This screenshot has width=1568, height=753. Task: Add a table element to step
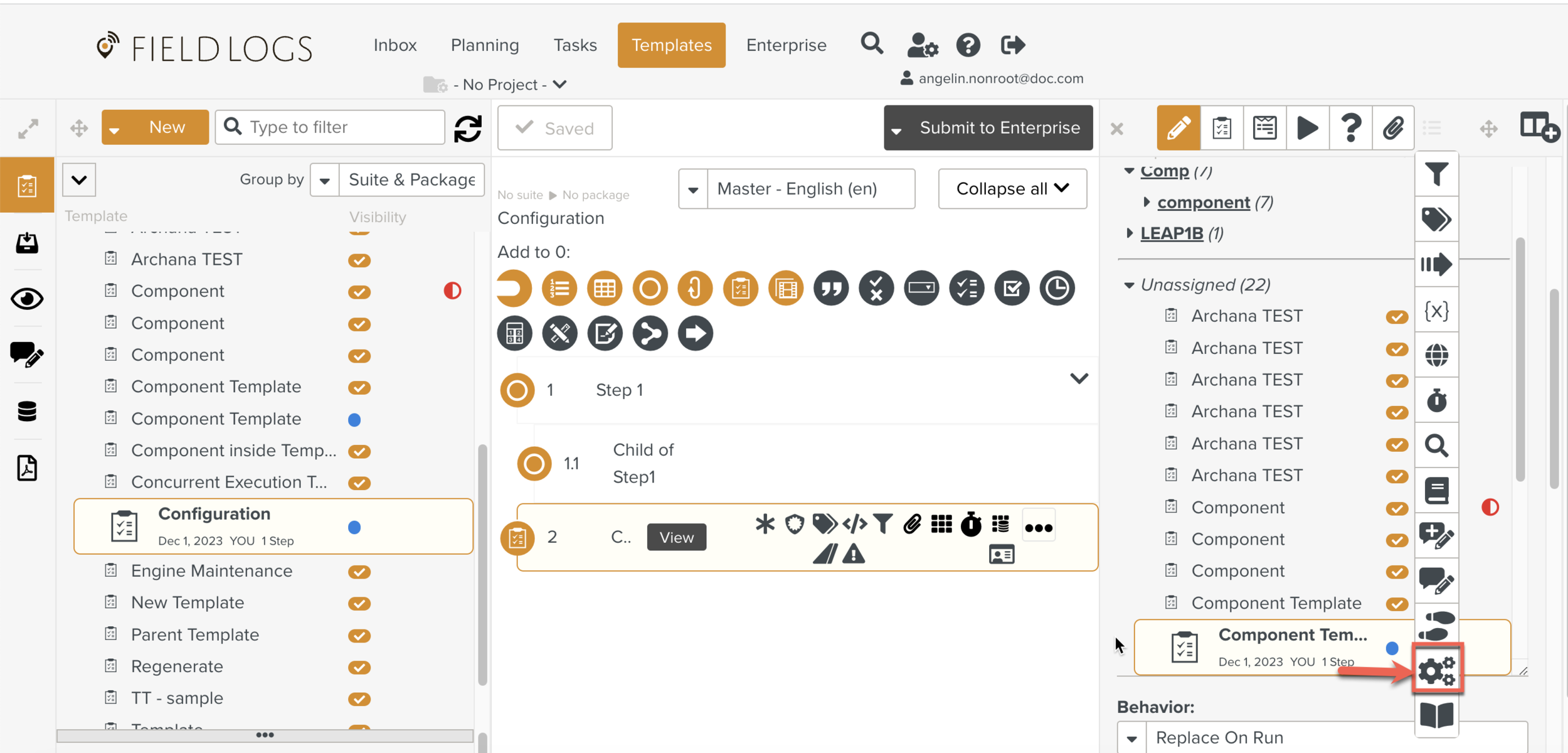tap(605, 289)
